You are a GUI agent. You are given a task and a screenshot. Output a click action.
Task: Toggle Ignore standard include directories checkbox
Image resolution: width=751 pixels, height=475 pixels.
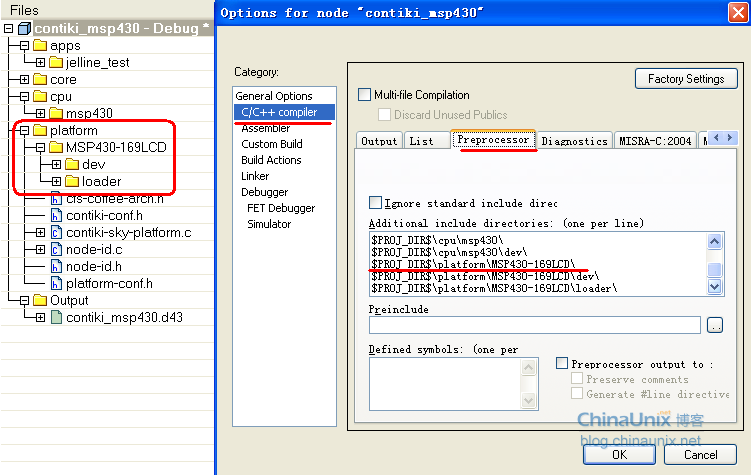pos(376,202)
